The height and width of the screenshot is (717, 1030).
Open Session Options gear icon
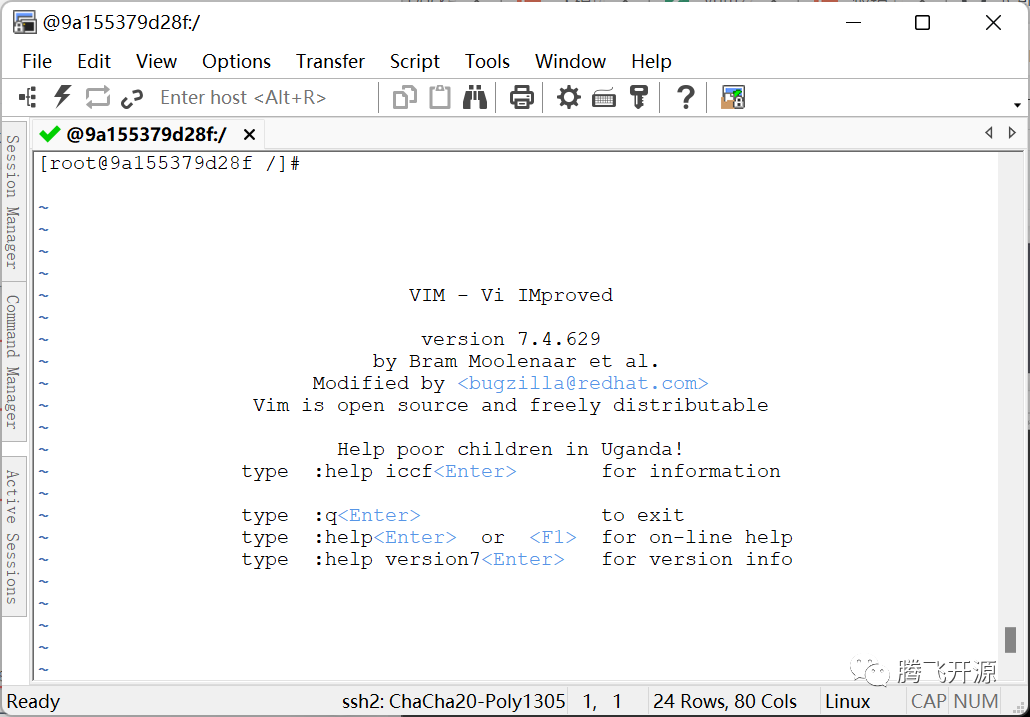click(569, 98)
